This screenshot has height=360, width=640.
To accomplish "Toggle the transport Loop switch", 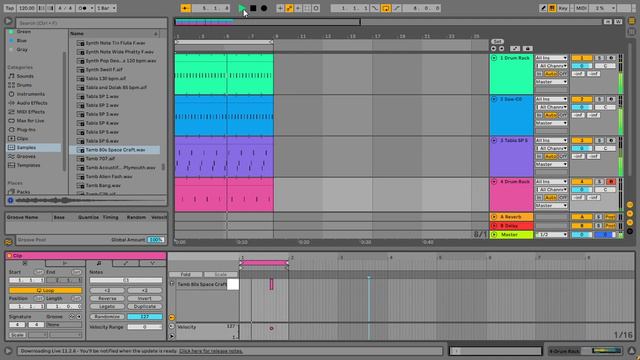I will tap(386, 8).
